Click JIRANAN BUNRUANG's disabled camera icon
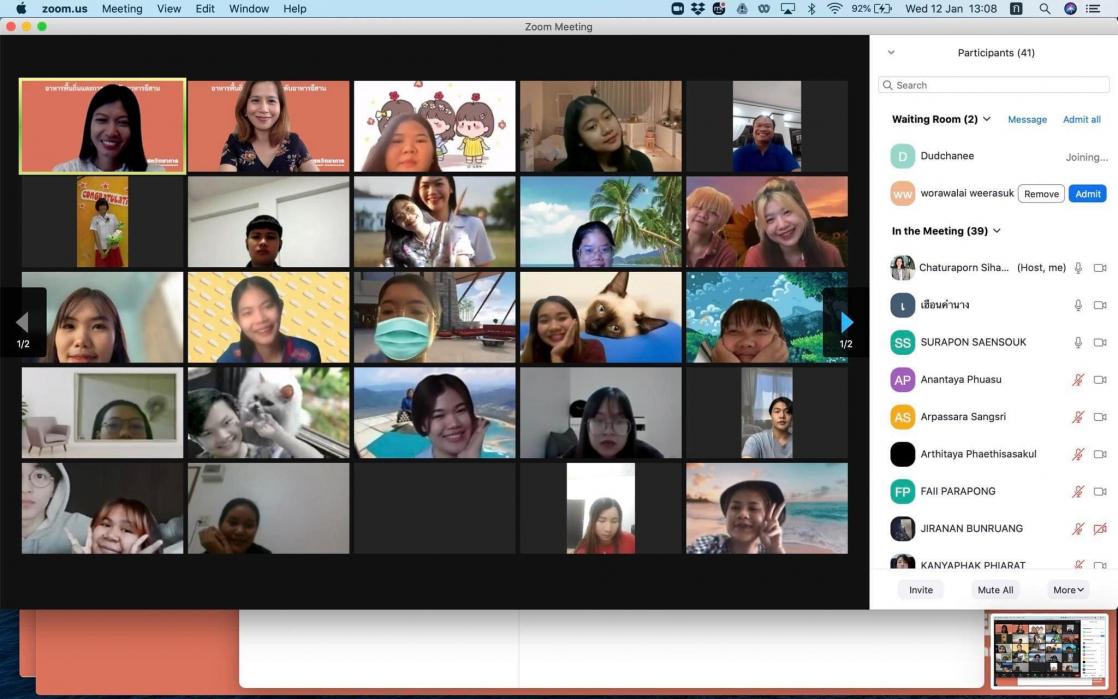1118x699 pixels. pyautogui.click(x=1100, y=529)
